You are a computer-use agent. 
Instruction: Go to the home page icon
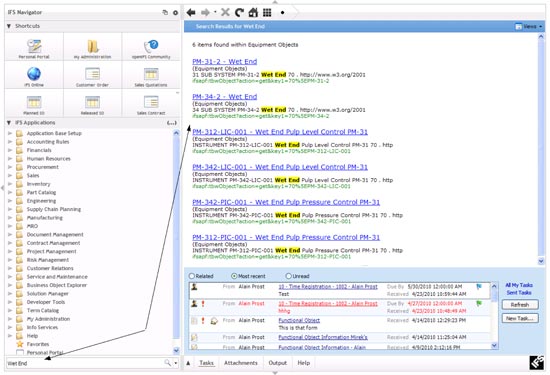pos(253,13)
